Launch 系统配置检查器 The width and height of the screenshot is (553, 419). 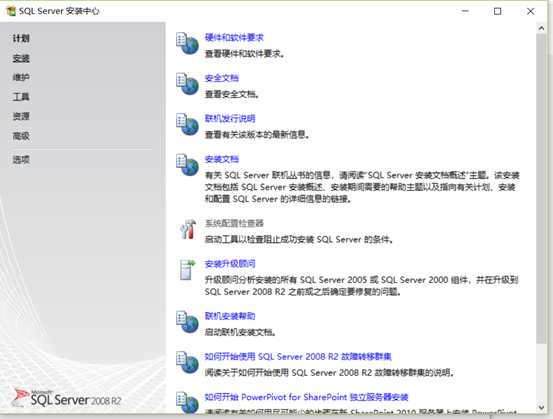(234, 223)
